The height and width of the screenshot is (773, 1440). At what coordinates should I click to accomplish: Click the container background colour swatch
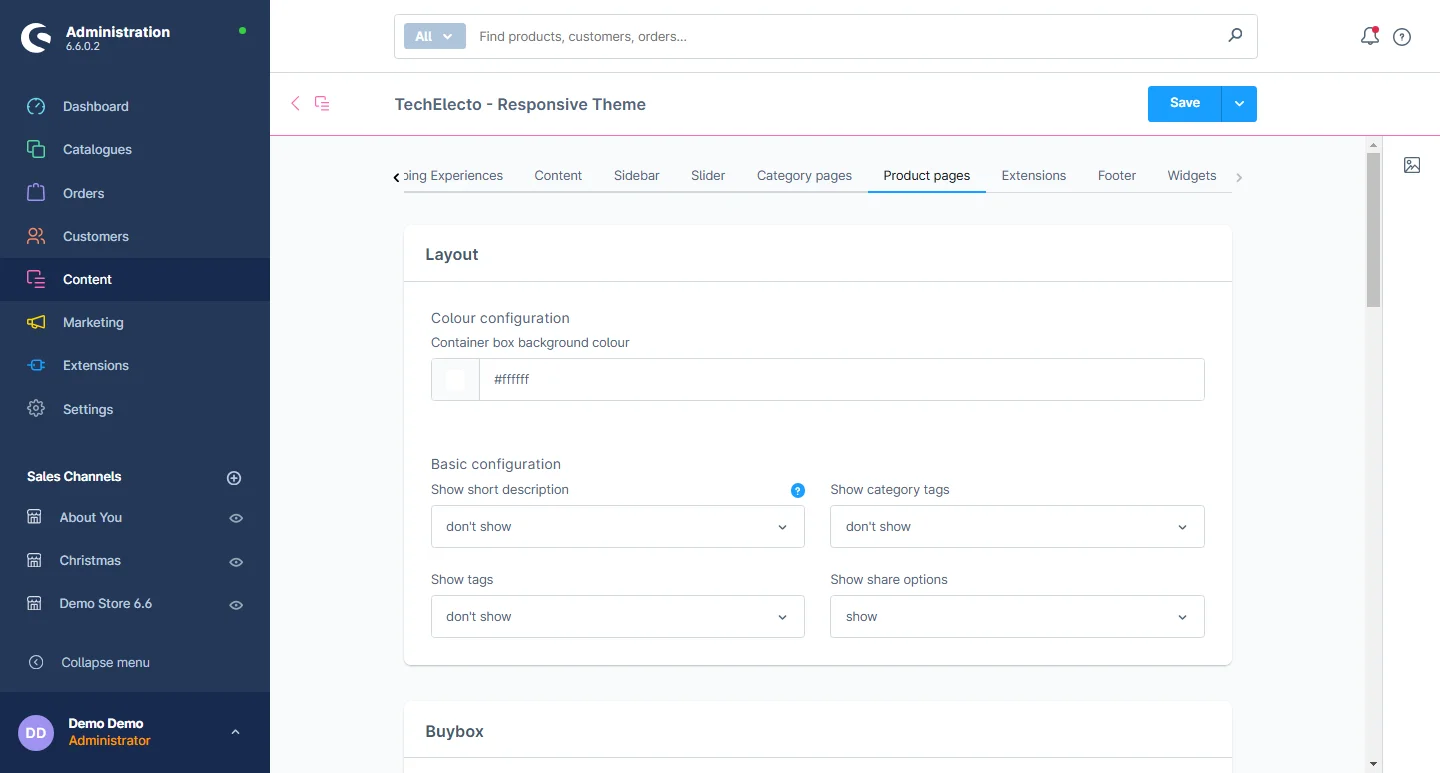tap(455, 380)
